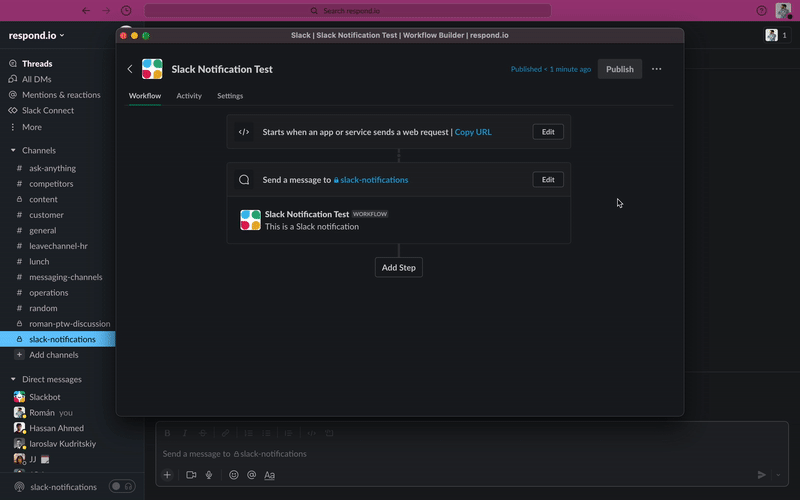
Task: Switch to the Workflow tab
Action: pyautogui.click(x=145, y=96)
